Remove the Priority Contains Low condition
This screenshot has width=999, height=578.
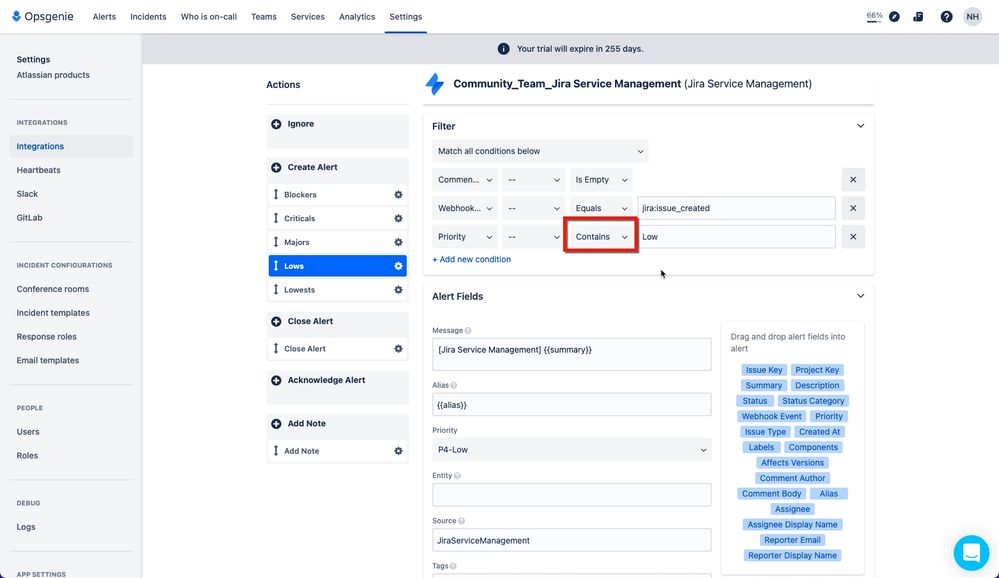coord(853,236)
